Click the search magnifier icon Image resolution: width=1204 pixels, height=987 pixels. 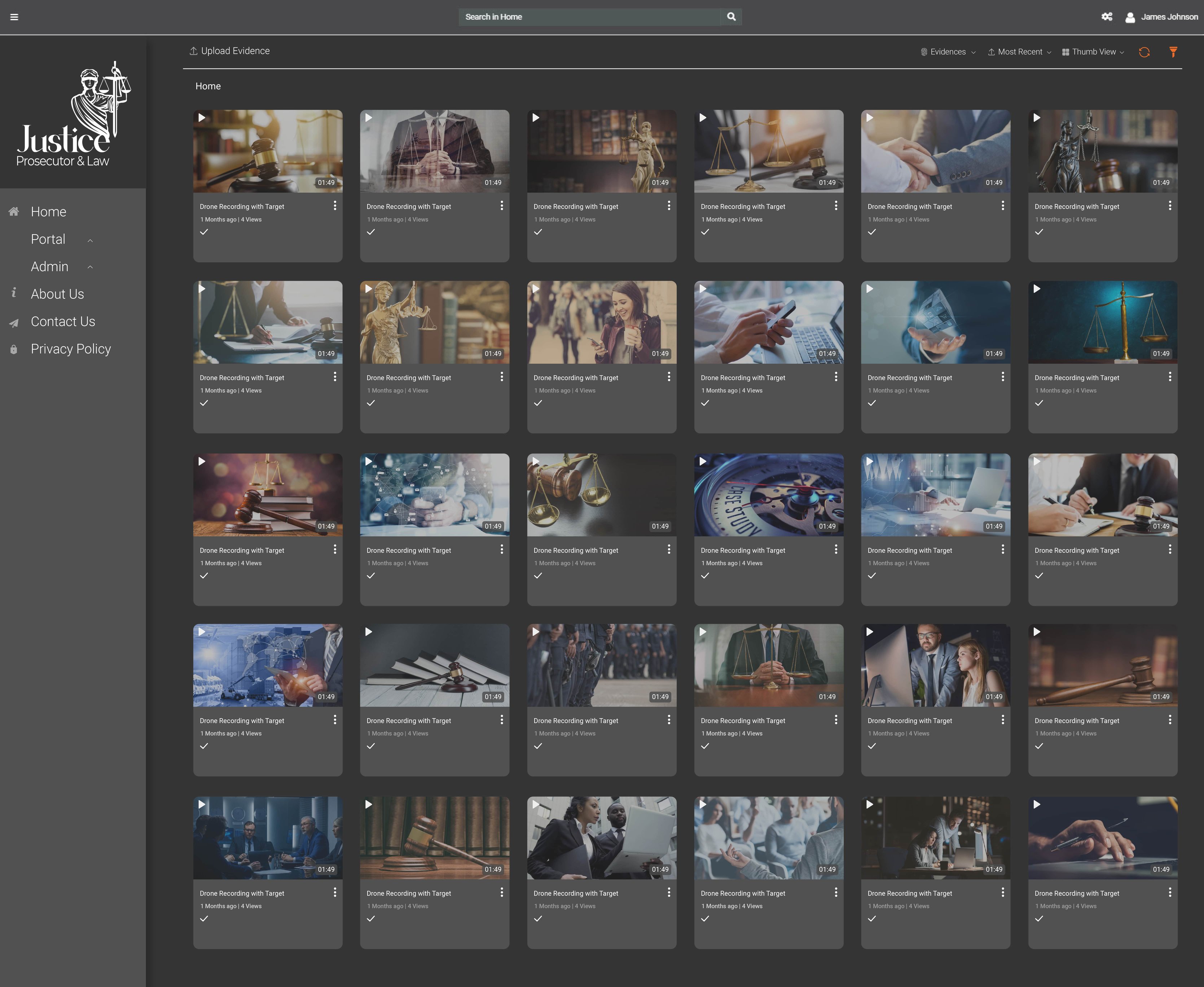pyautogui.click(x=731, y=17)
